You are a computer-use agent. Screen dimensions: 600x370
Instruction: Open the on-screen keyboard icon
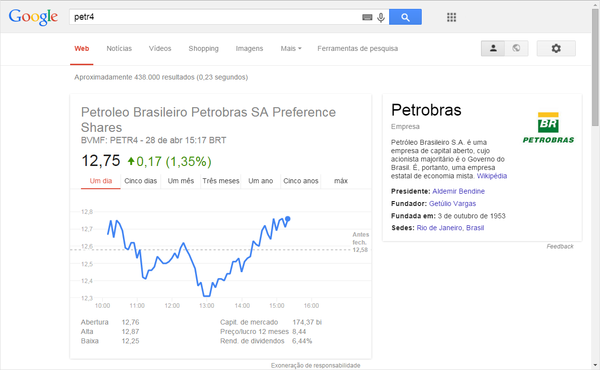(367, 17)
